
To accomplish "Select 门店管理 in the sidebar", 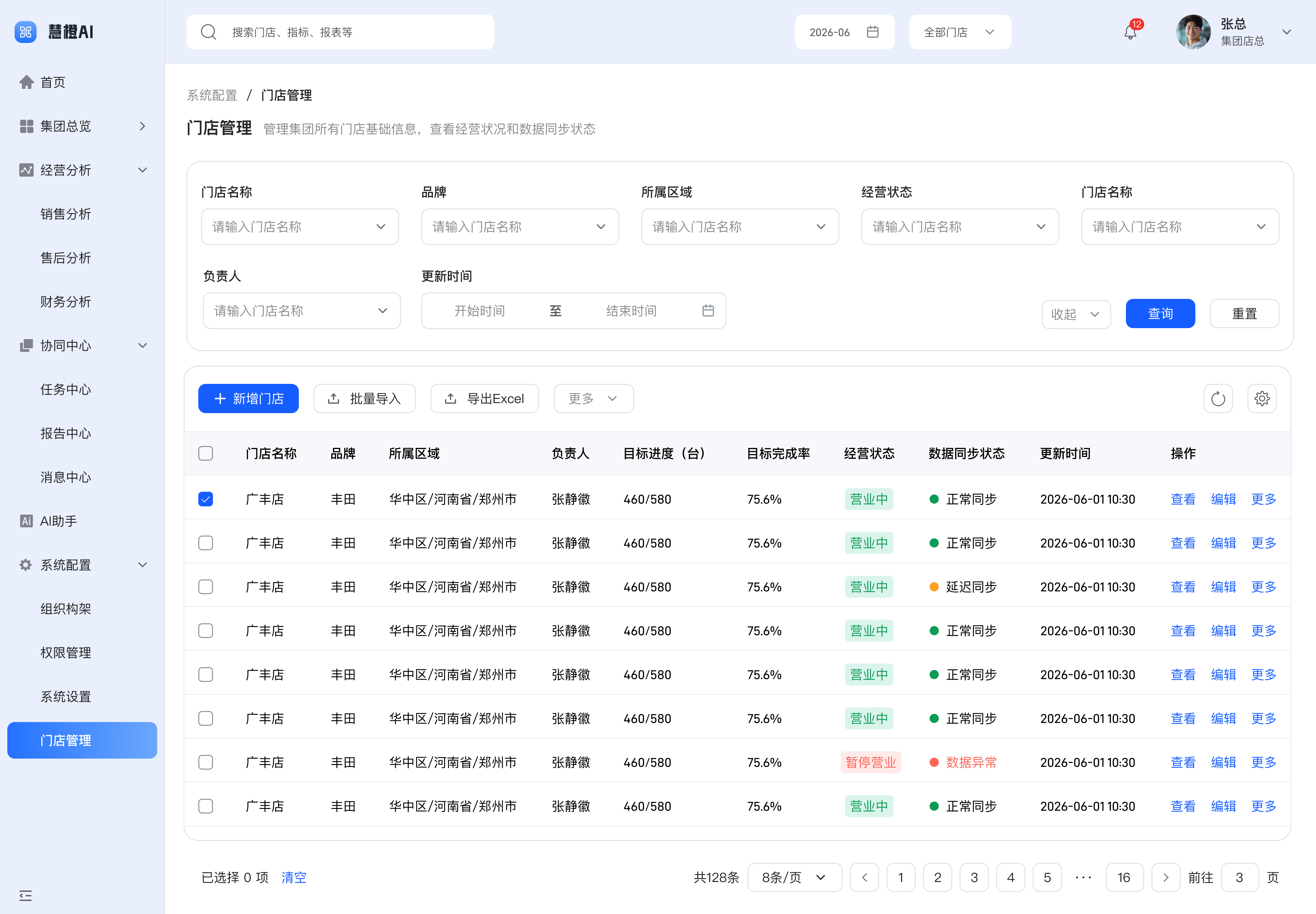I will pos(82,740).
